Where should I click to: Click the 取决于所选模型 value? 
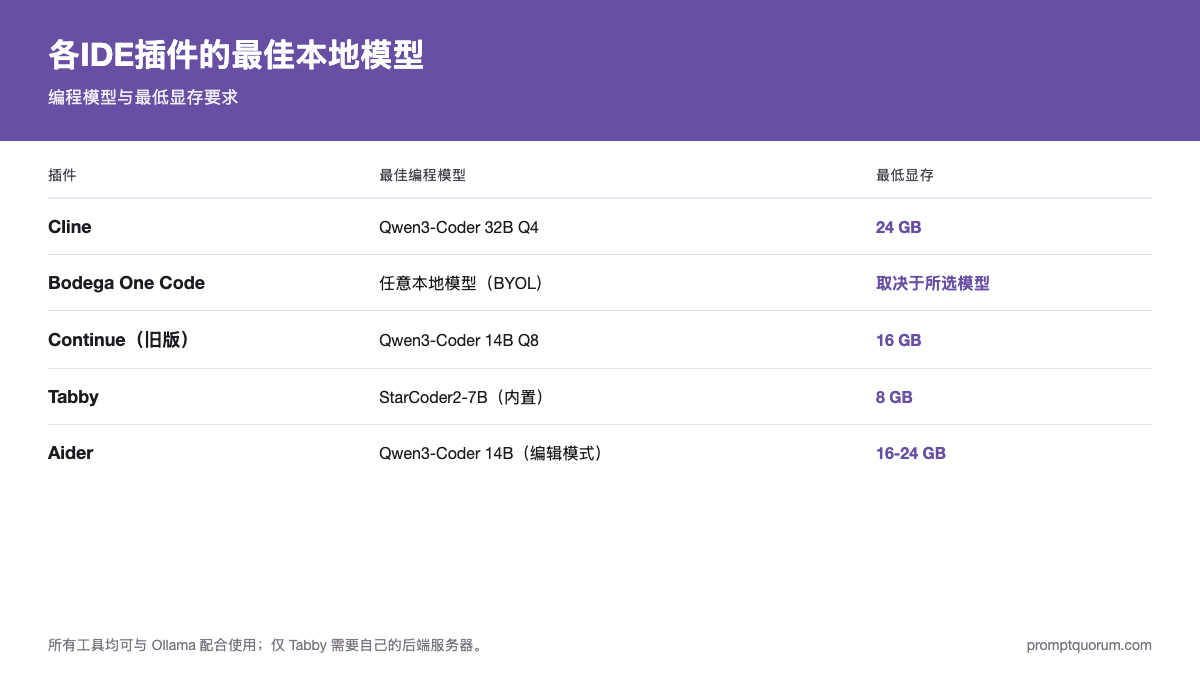pyautogui.click(x=933, y=283)
